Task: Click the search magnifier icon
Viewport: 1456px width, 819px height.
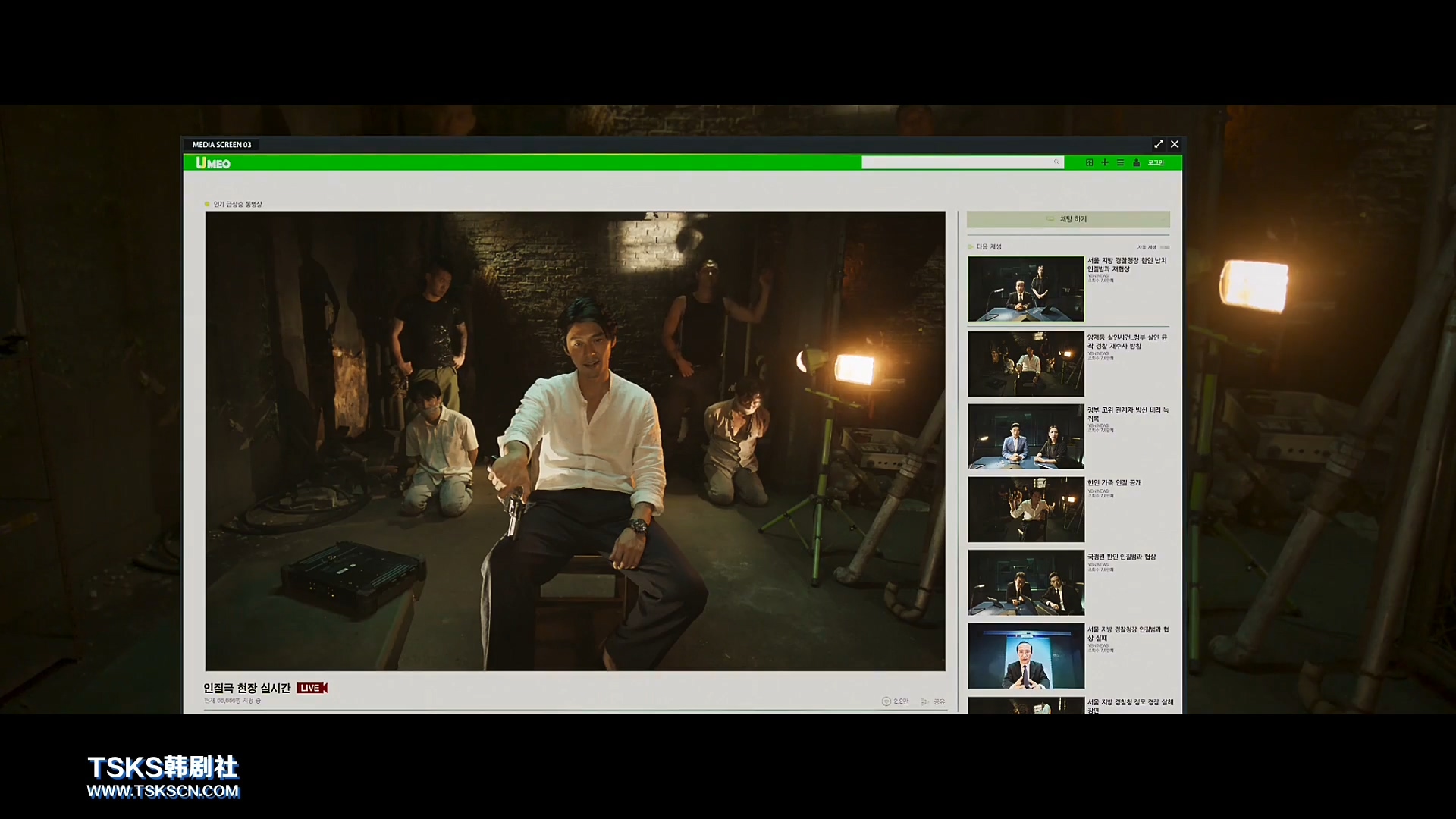Action: click(1056, 162)
